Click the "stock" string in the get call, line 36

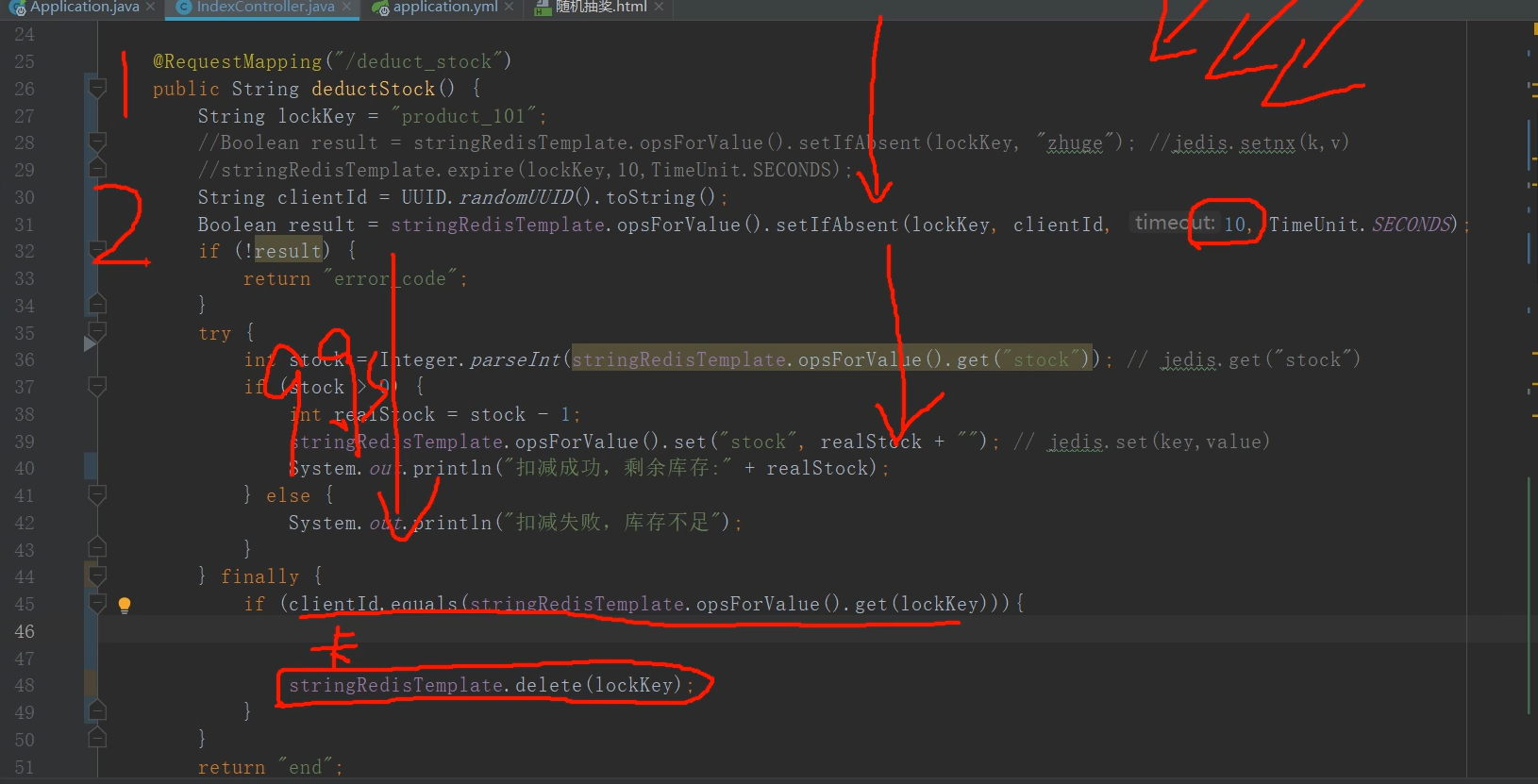tap(1042, 359)
